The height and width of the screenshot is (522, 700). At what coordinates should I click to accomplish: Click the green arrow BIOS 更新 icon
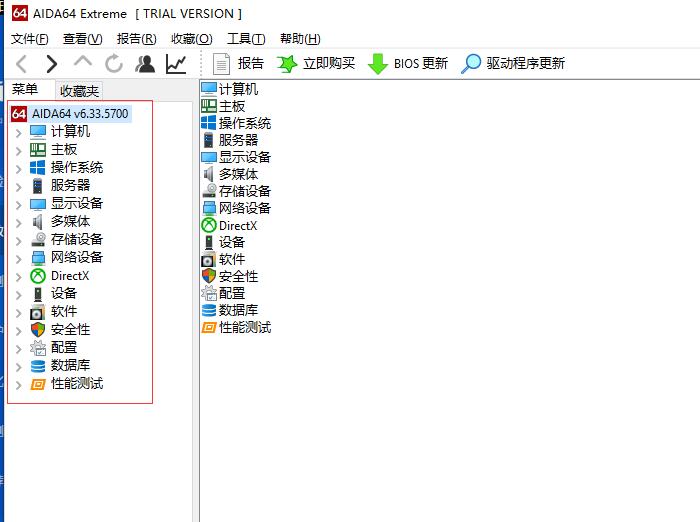point(378,64)
